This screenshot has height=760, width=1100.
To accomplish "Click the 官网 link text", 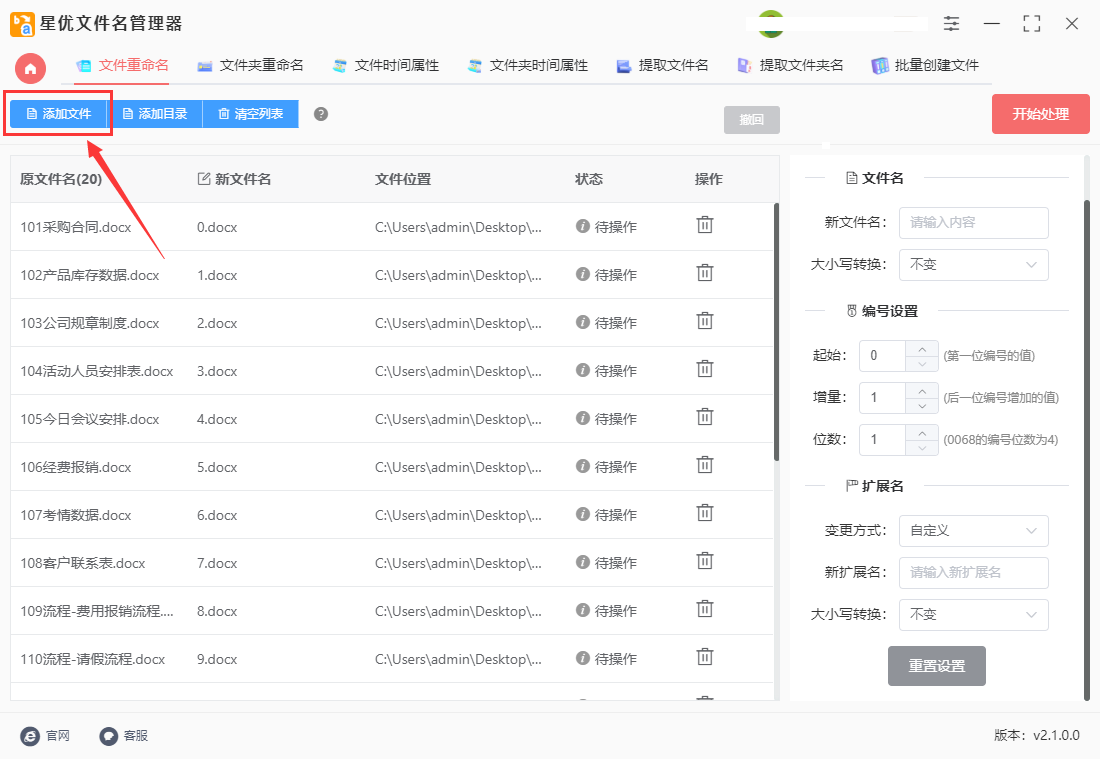I will (x=58, y=735).
